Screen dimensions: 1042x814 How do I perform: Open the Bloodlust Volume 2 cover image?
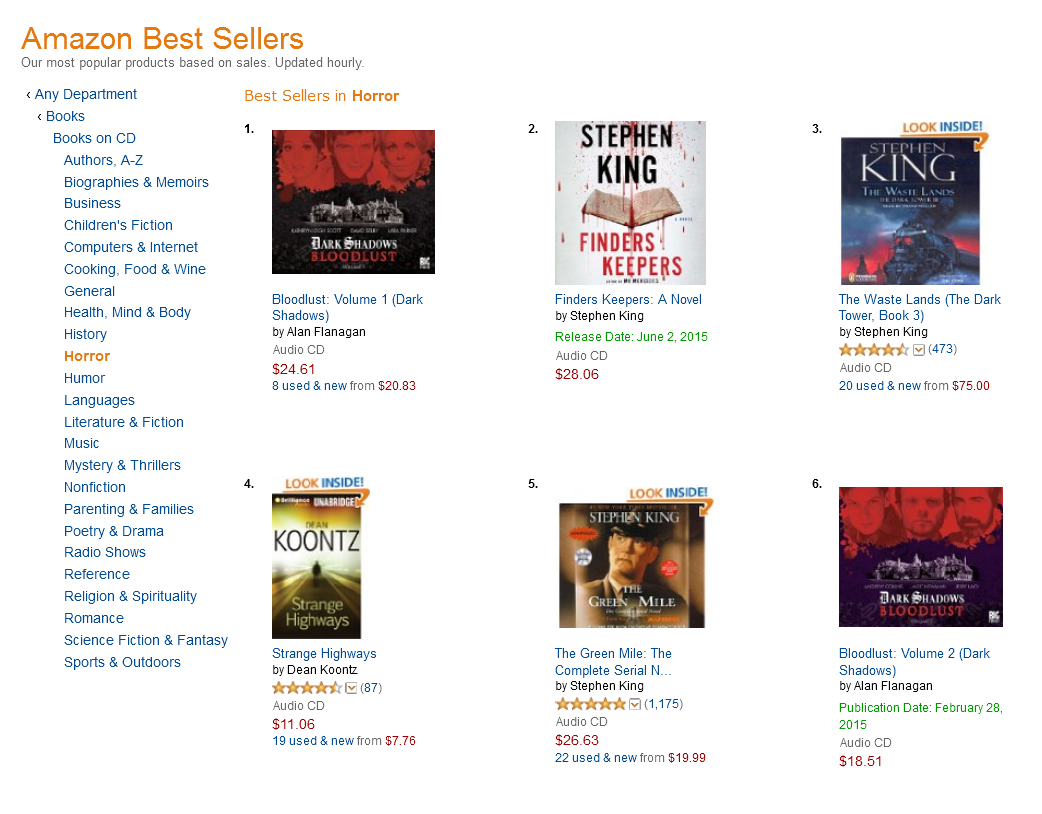(x=920, y=557)
